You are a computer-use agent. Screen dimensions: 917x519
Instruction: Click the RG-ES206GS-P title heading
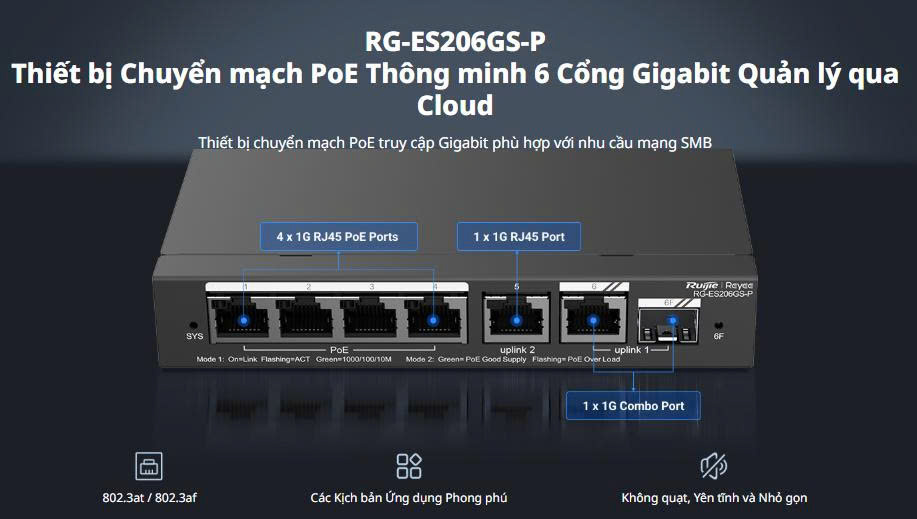click(455, 41)
